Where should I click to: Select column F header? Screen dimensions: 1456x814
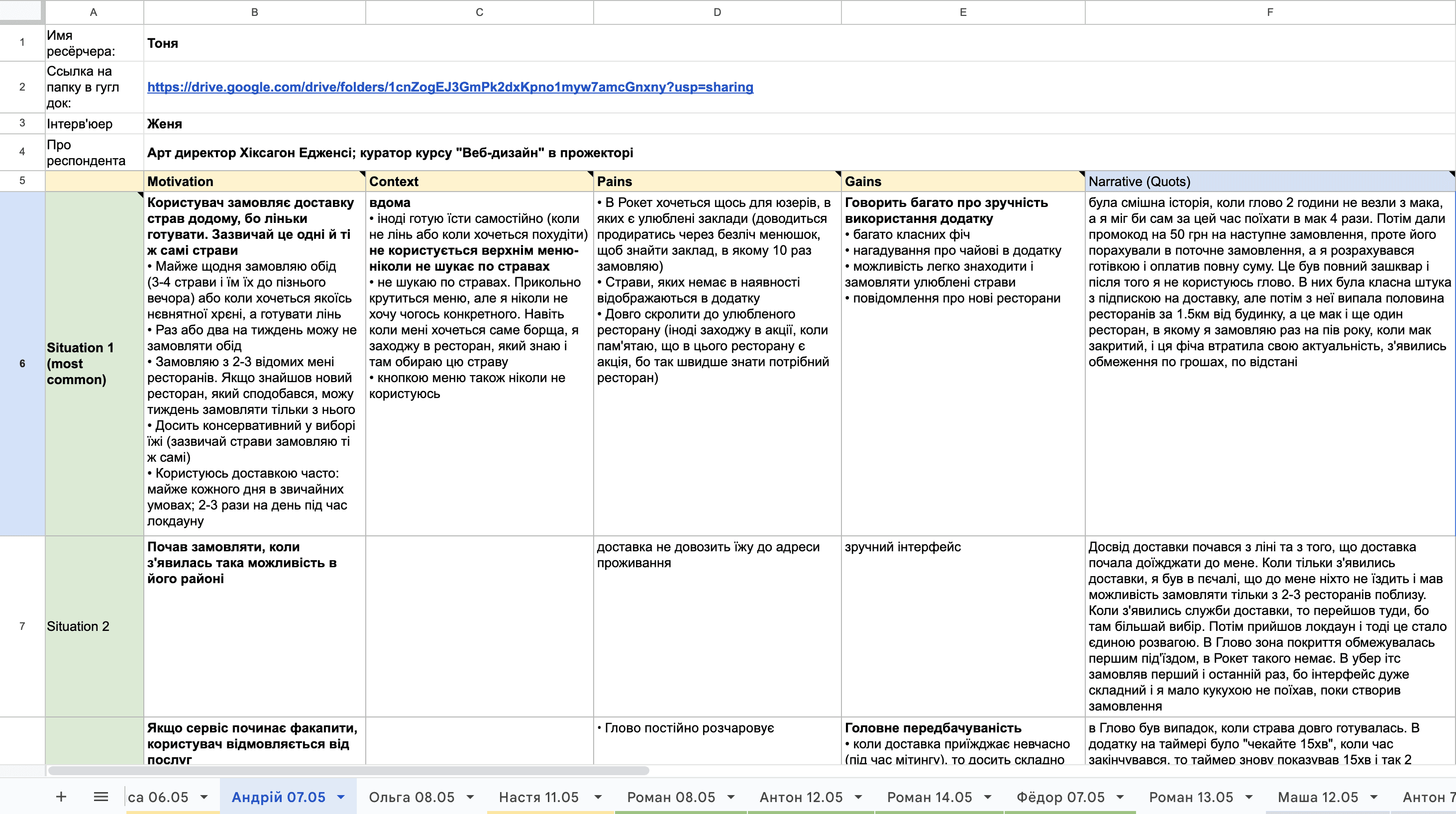[x=1269, y=12]
